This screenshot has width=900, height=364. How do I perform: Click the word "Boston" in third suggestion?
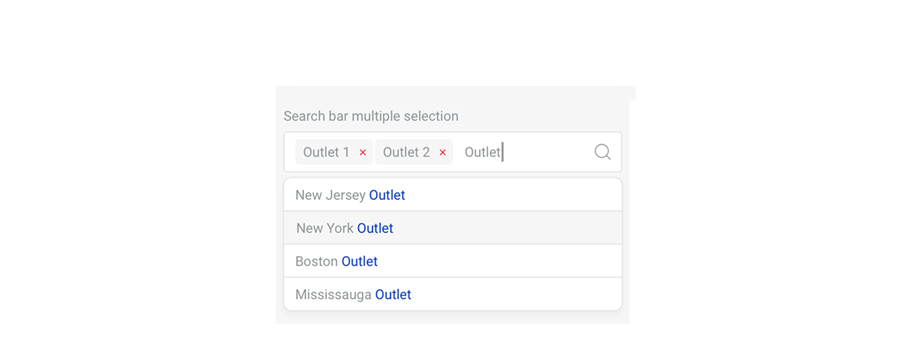[x=317, y=261]
